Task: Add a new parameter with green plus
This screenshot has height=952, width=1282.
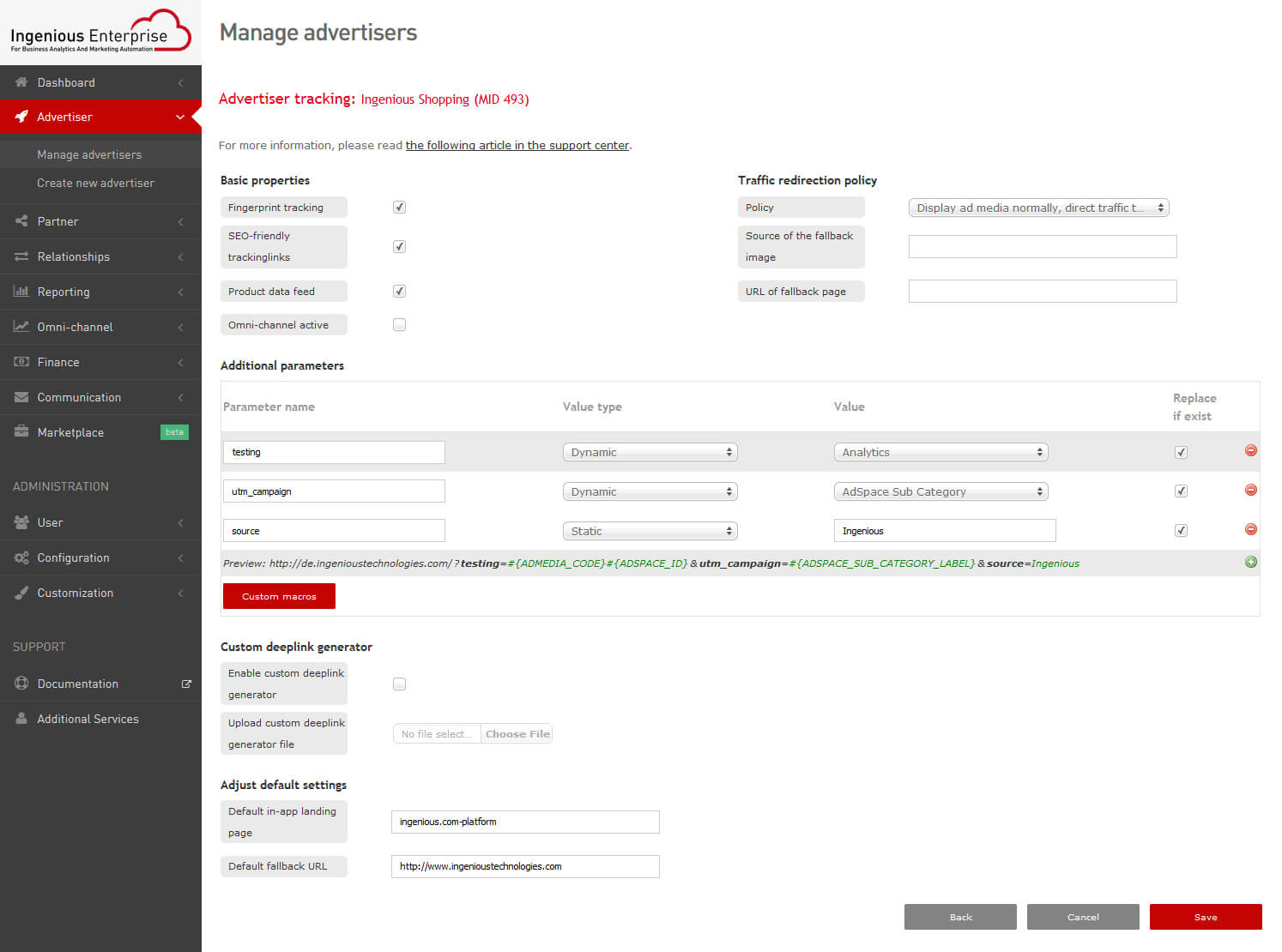Action: [1251, 562]
